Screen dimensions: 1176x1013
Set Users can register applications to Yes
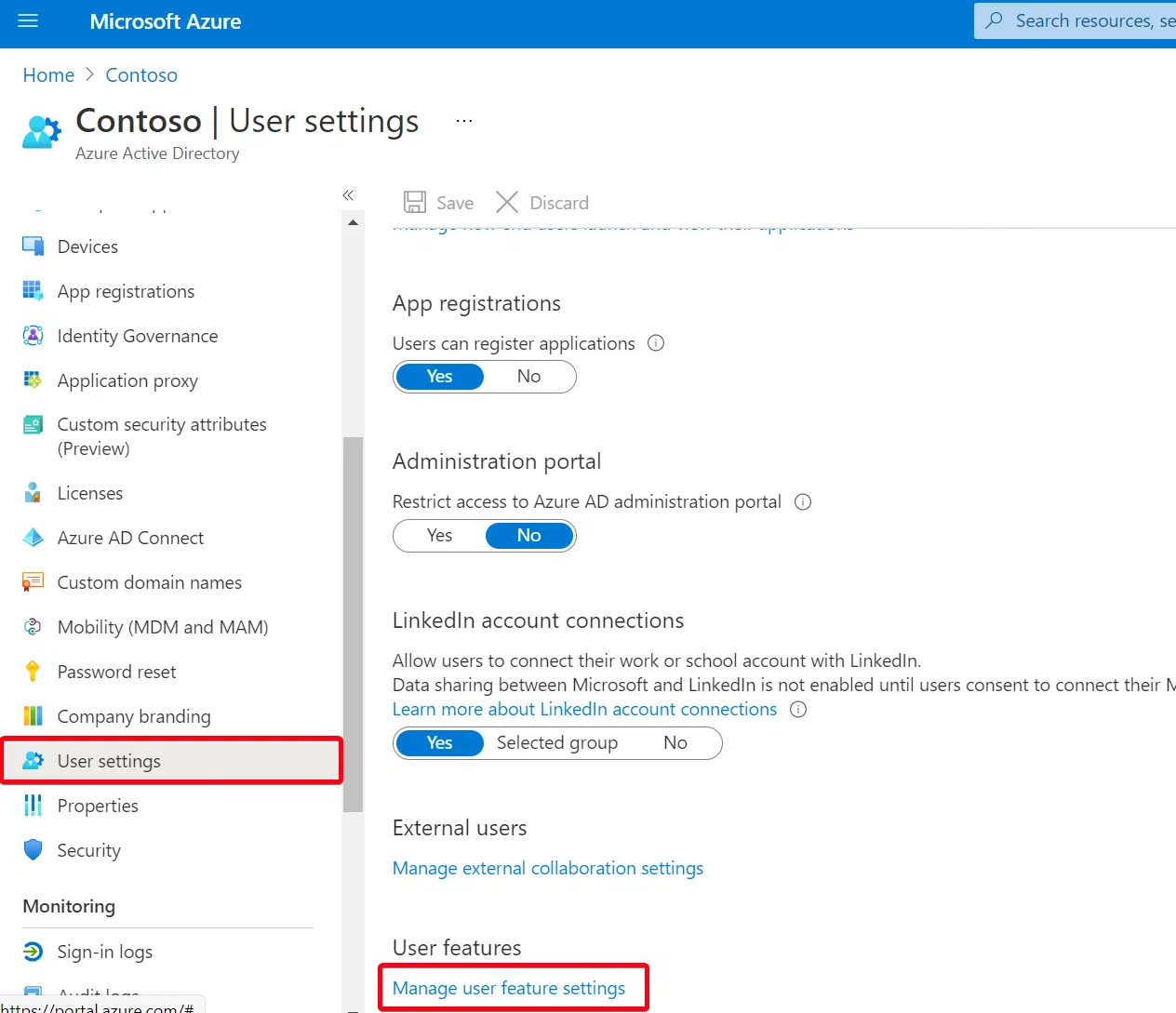click(439, 377)
